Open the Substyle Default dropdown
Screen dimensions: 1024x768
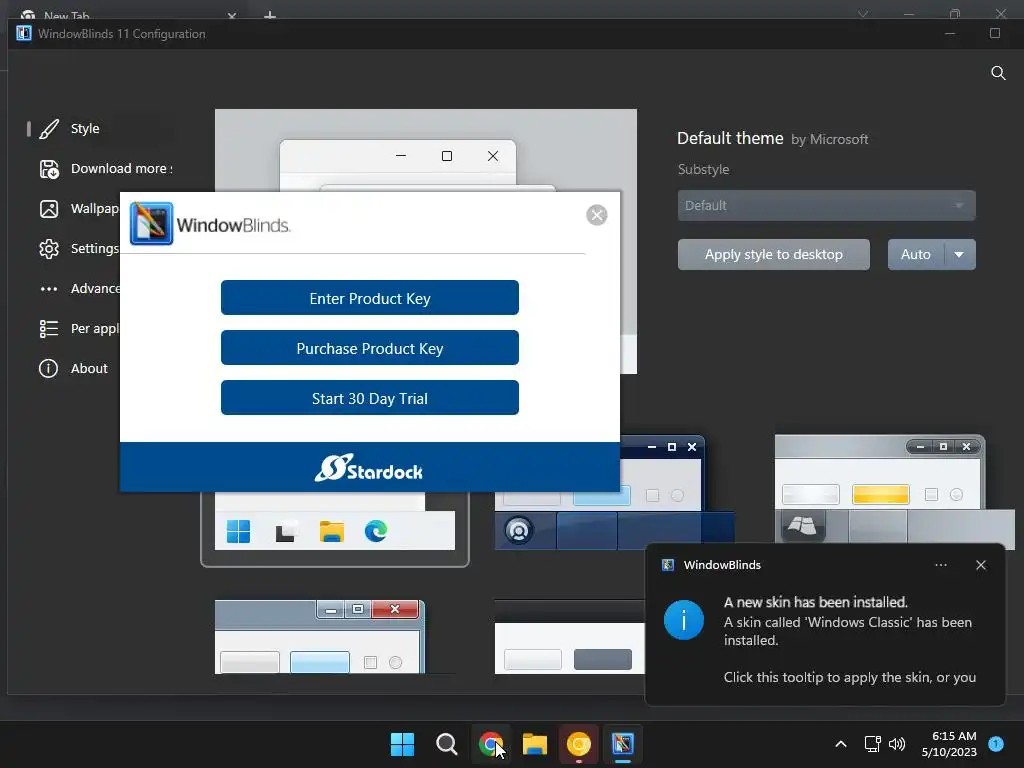(826, 206)
